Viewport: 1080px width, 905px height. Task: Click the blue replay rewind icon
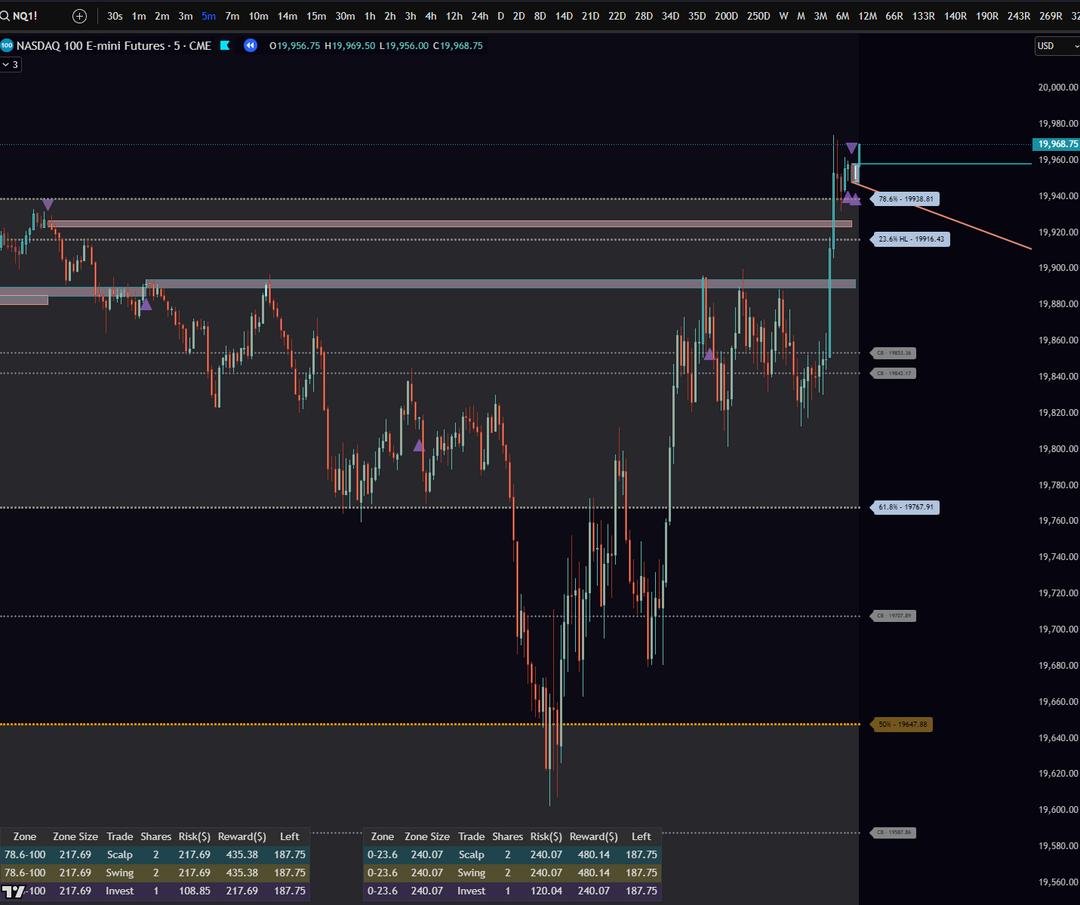click(250, 45)
